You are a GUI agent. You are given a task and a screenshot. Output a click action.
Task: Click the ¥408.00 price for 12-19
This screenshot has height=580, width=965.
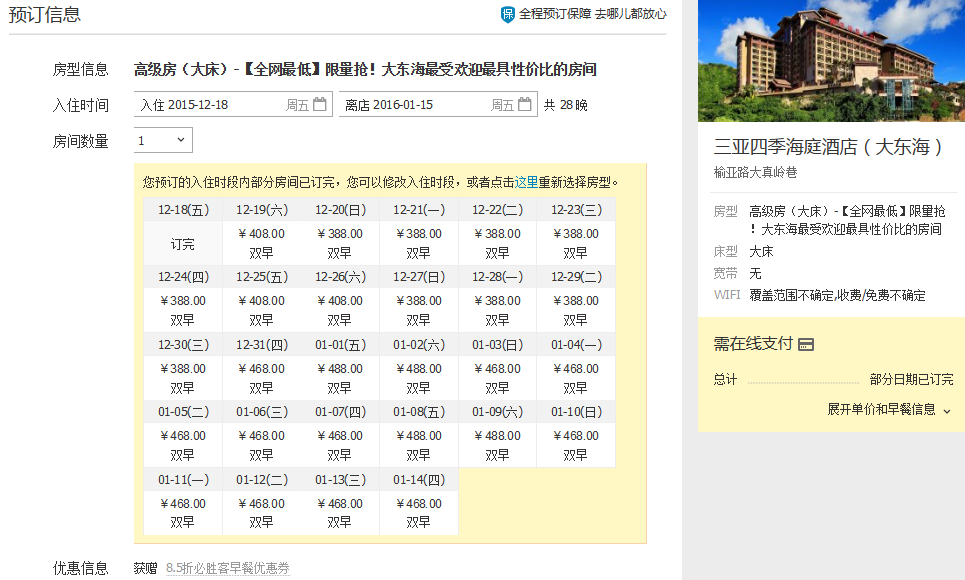point(262,234)
